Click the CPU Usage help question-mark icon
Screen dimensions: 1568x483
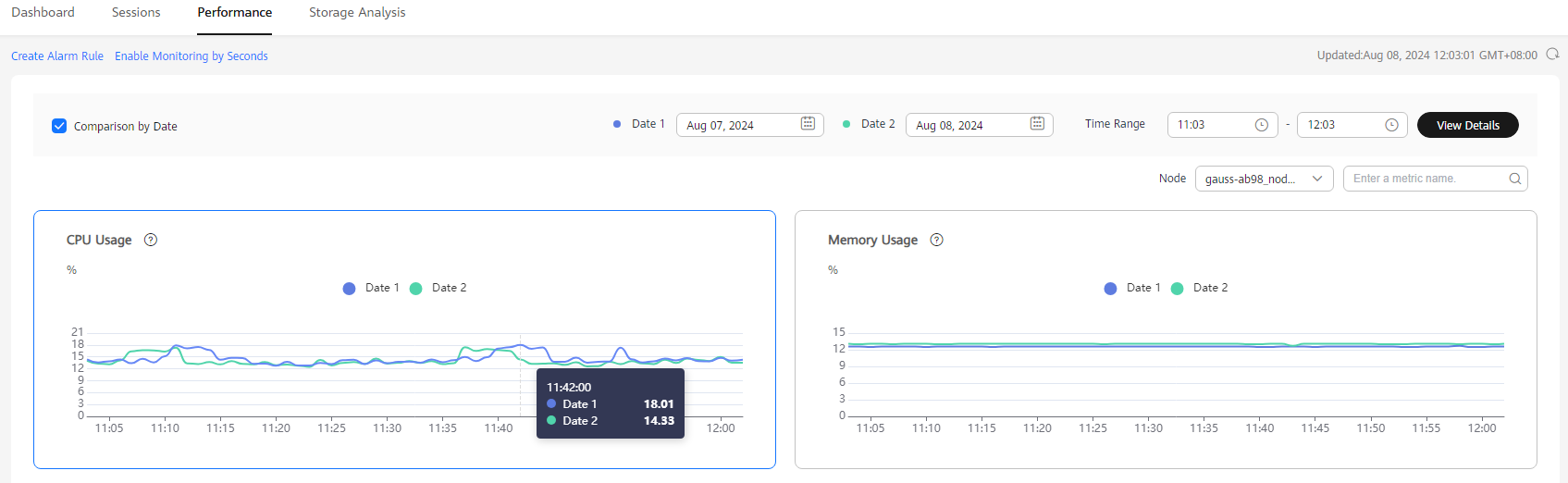pos(151,240)
